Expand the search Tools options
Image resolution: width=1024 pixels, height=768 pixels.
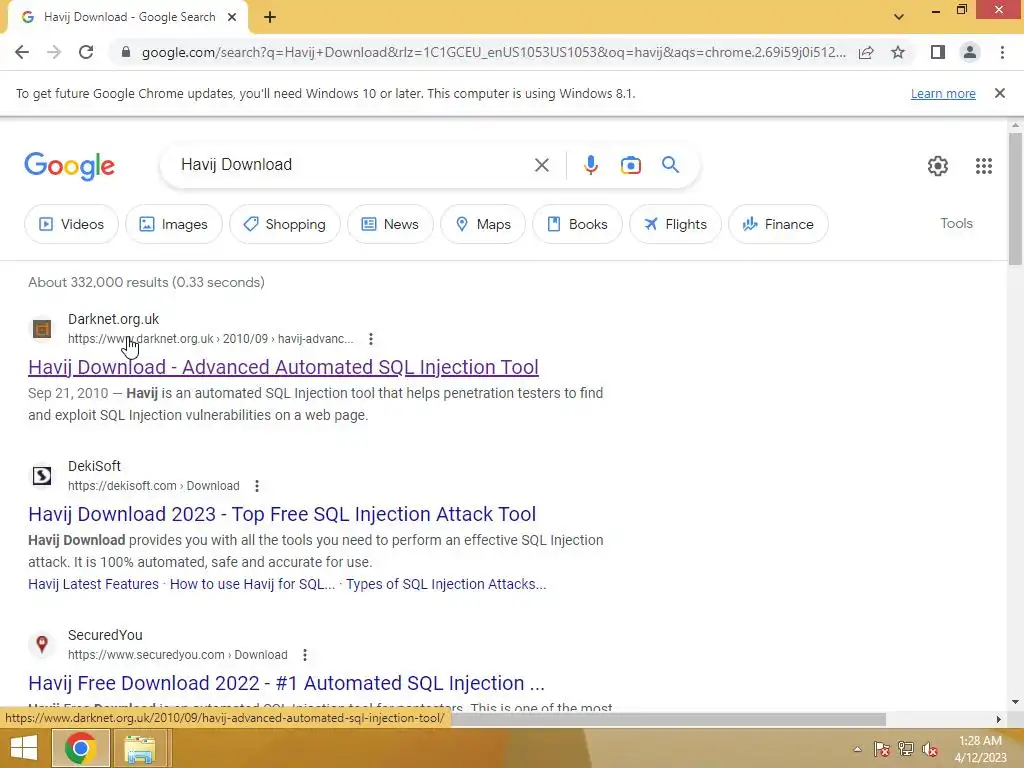[x=956, y=223]
